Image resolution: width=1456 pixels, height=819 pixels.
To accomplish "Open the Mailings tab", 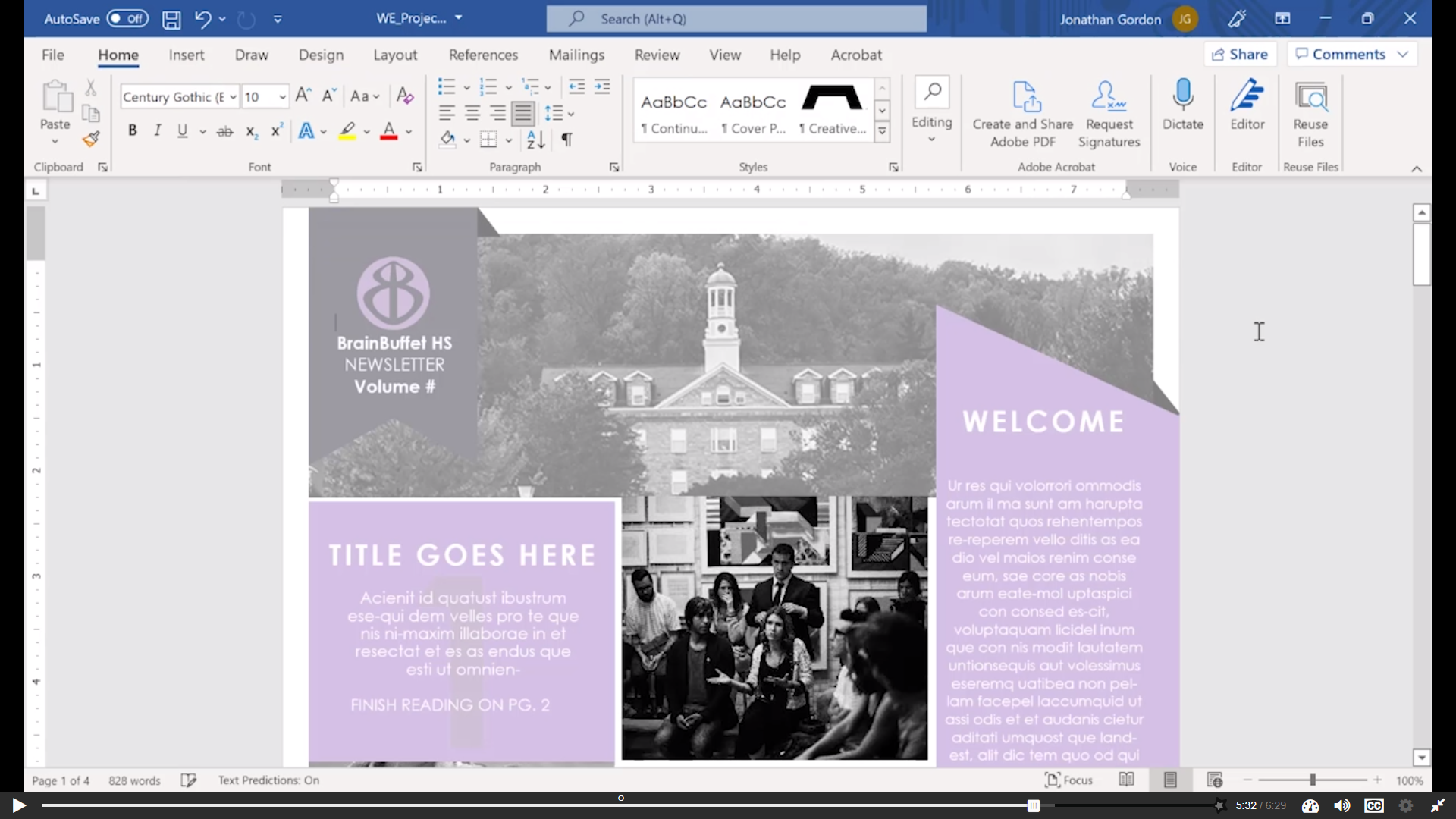I will pyautogui.click(x=576, y=55).
